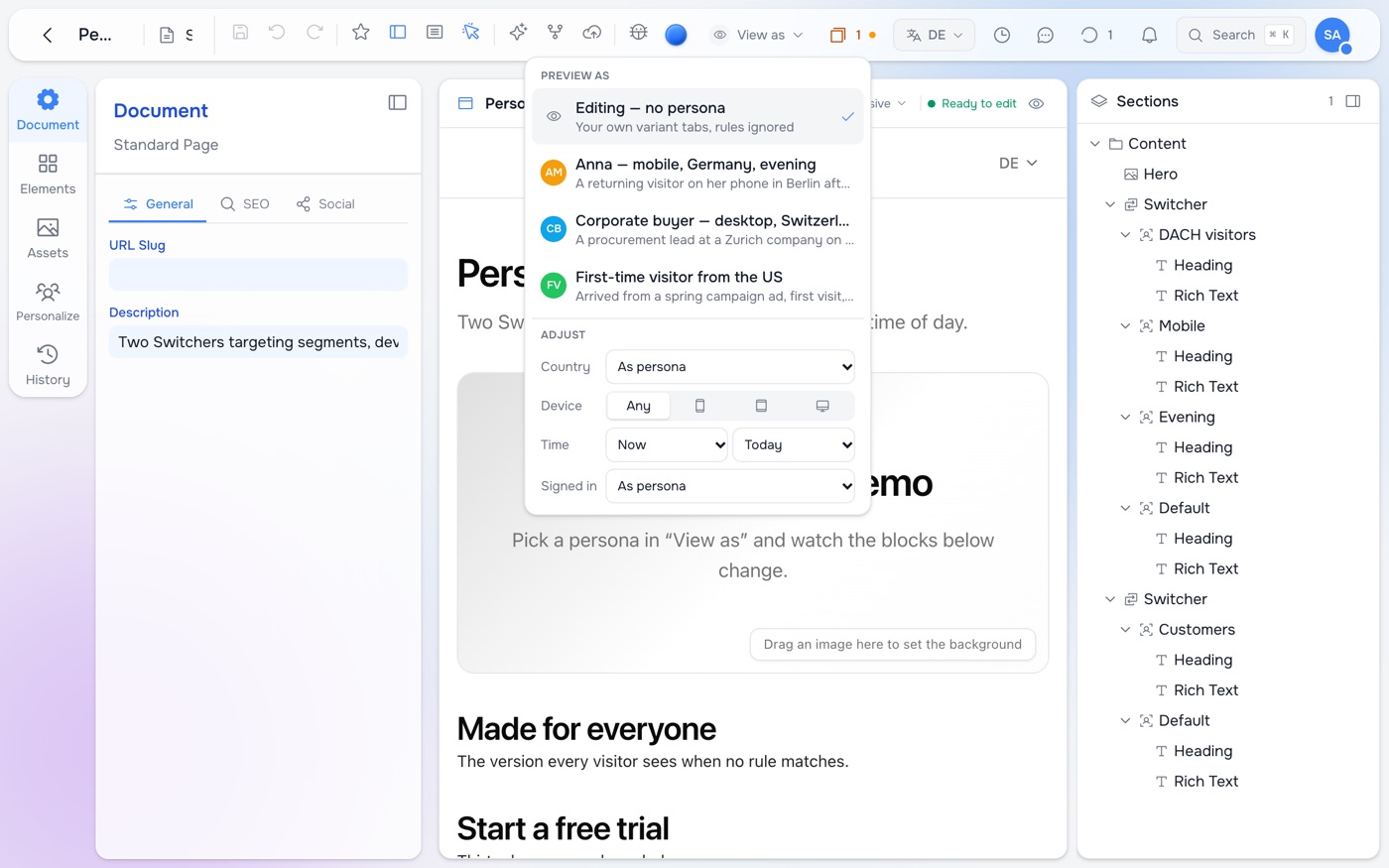Click the favorite star icon
This screenshot has width=1389, height=868.
tap(361, 33)
